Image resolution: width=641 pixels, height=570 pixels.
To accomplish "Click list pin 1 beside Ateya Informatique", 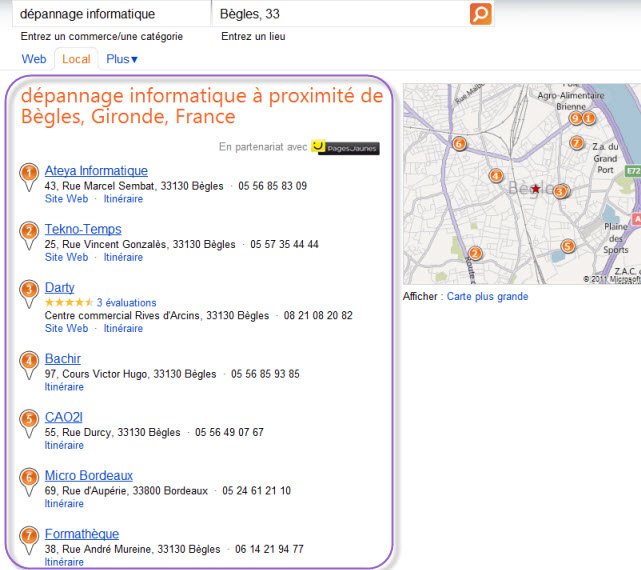I will [x=29, y=177].
